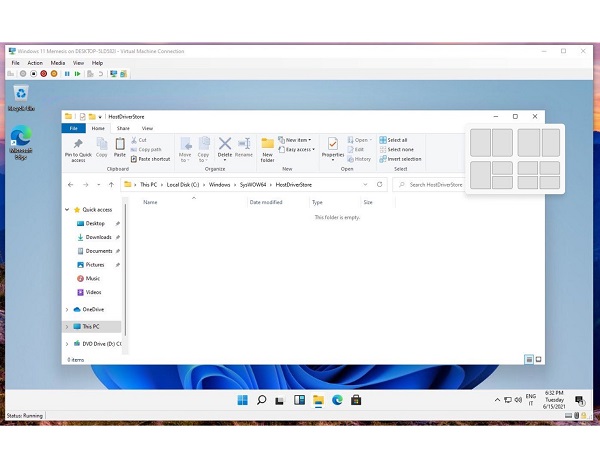Open Task View on the taskbar

tap(280, 401)
